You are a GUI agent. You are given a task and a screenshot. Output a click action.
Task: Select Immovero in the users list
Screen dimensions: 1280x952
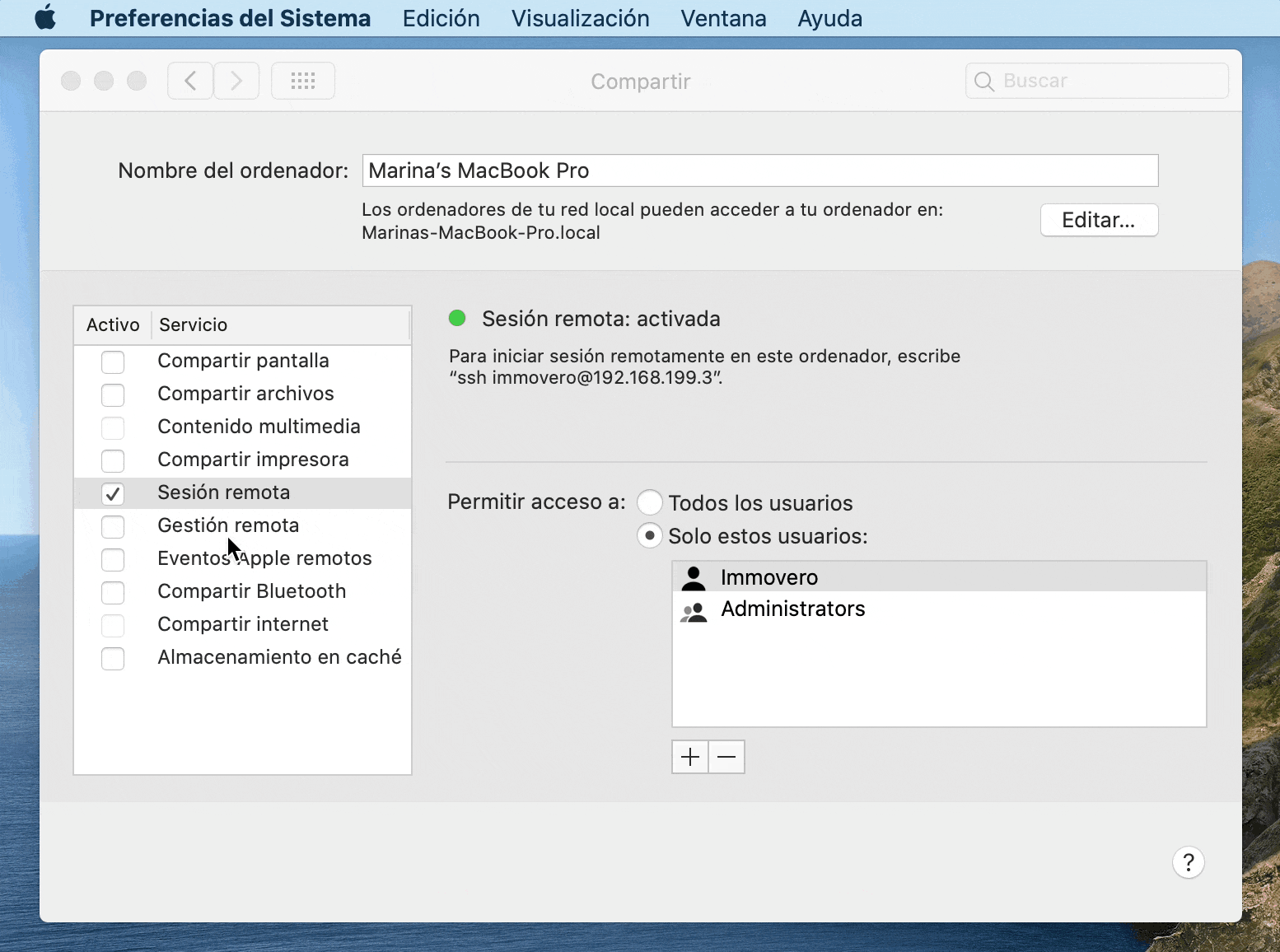[939, 577]
